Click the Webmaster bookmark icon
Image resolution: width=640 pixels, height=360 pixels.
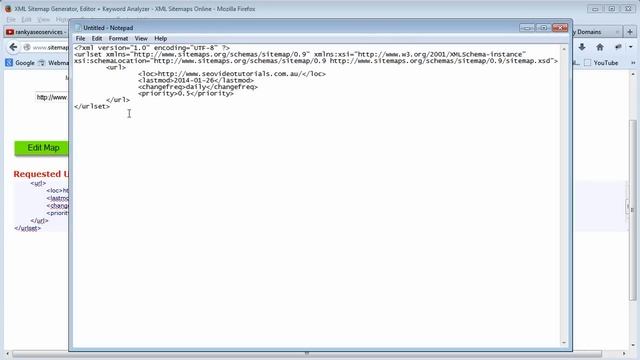pyautogui.click(x=42, y=63)
